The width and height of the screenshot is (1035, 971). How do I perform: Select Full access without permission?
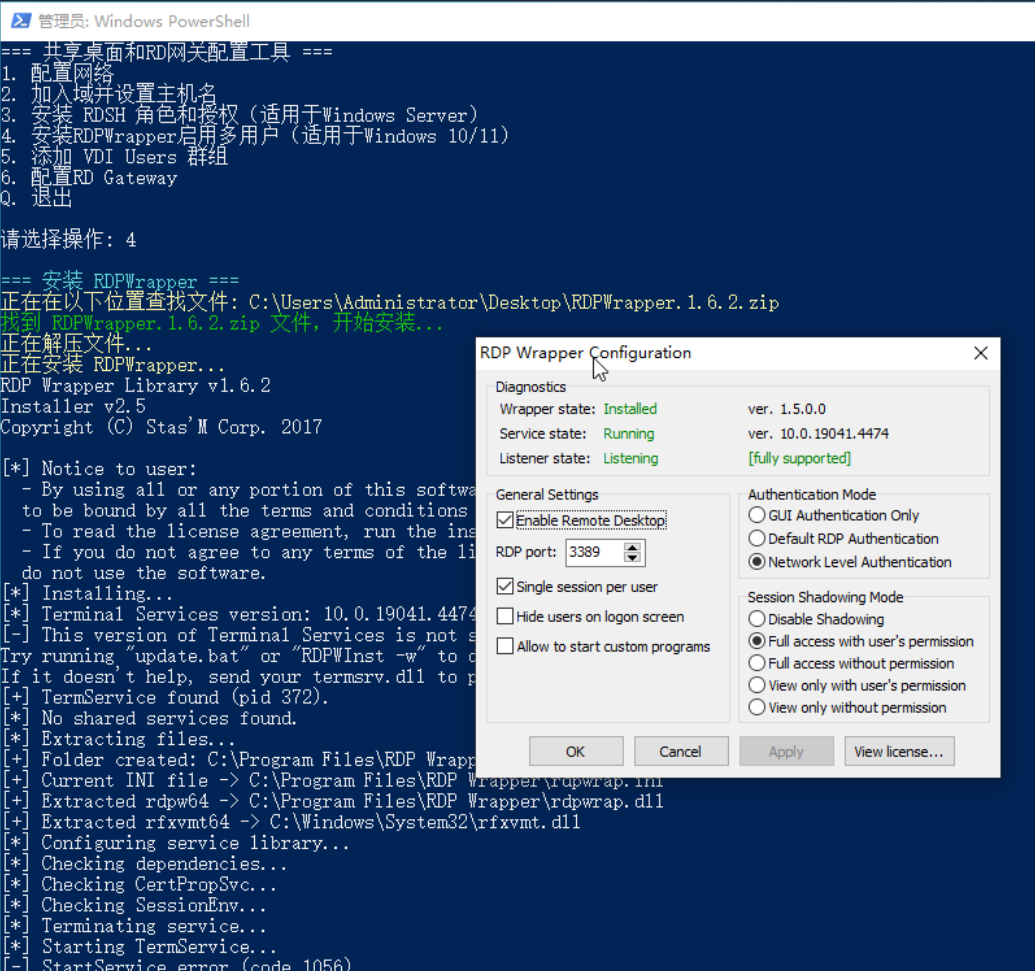click(x=757, y=664)
